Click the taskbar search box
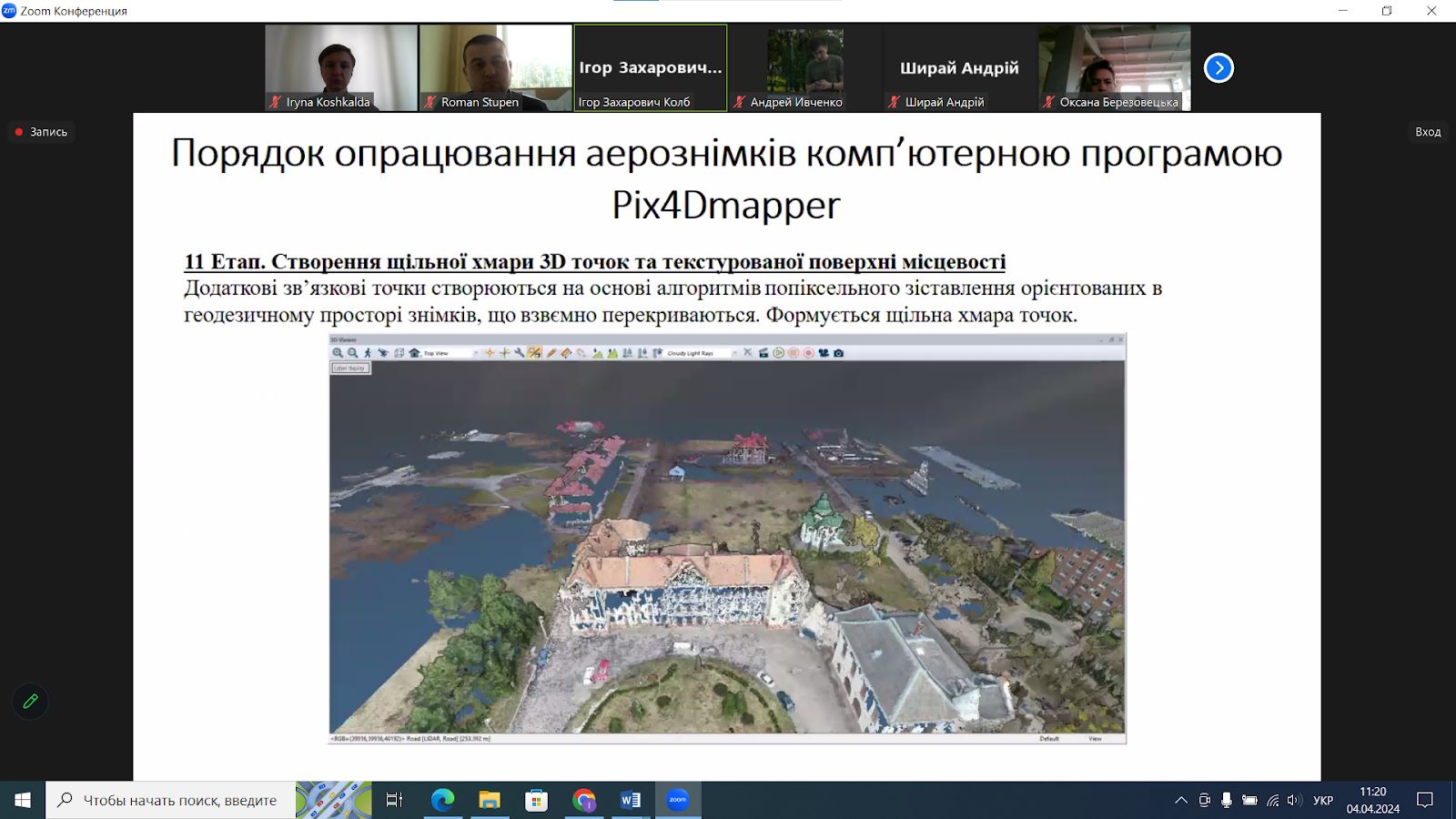The image size is (1456, 819). [x=171, y=800]
